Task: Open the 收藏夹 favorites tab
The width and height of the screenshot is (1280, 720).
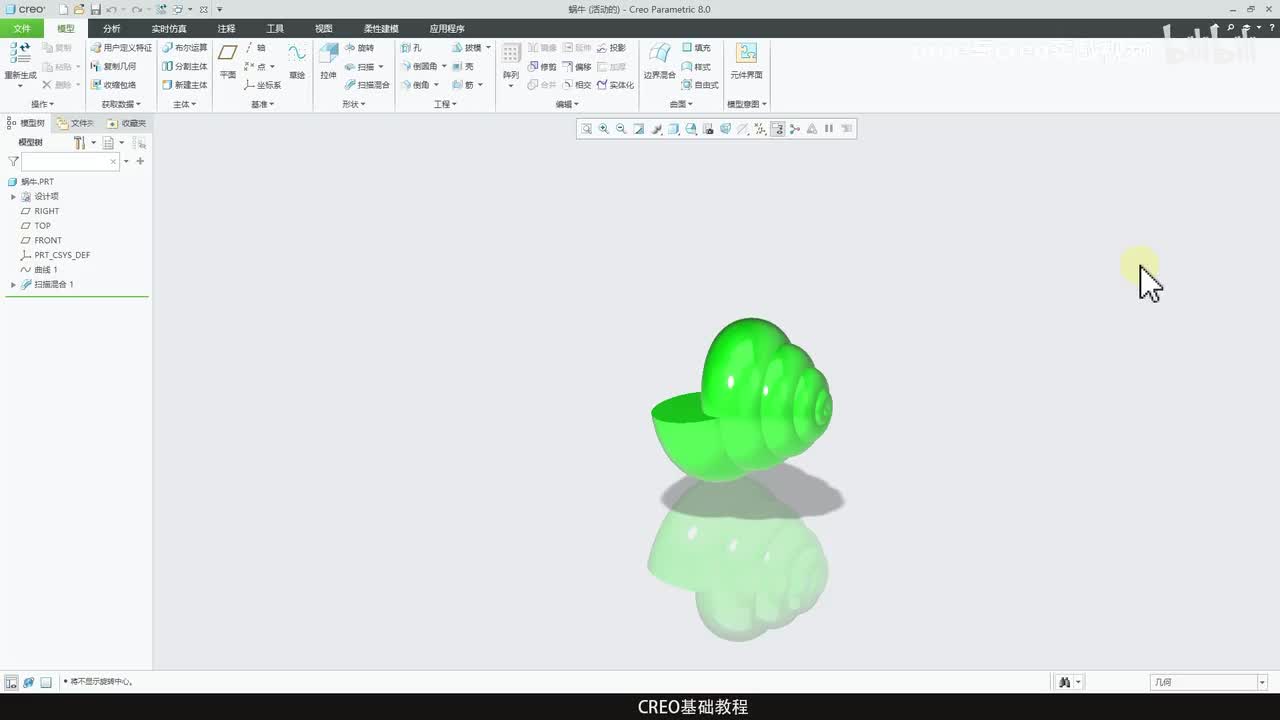Action: pos(127,123)
